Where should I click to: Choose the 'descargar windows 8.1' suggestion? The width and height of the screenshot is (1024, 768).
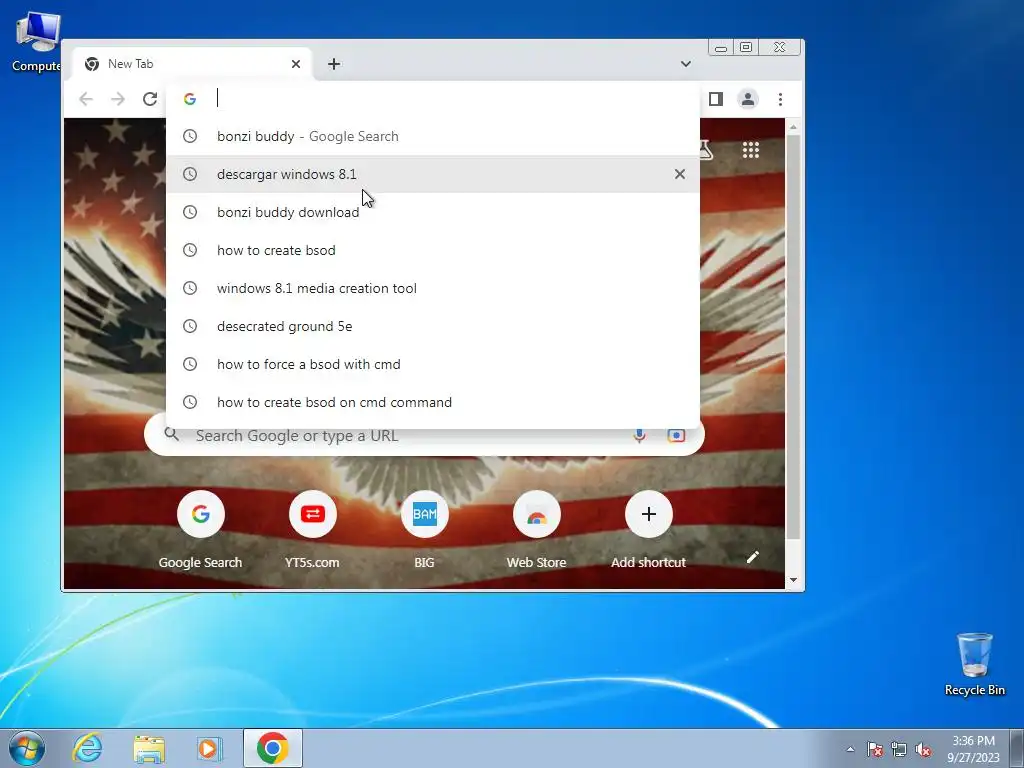[433, 174]
